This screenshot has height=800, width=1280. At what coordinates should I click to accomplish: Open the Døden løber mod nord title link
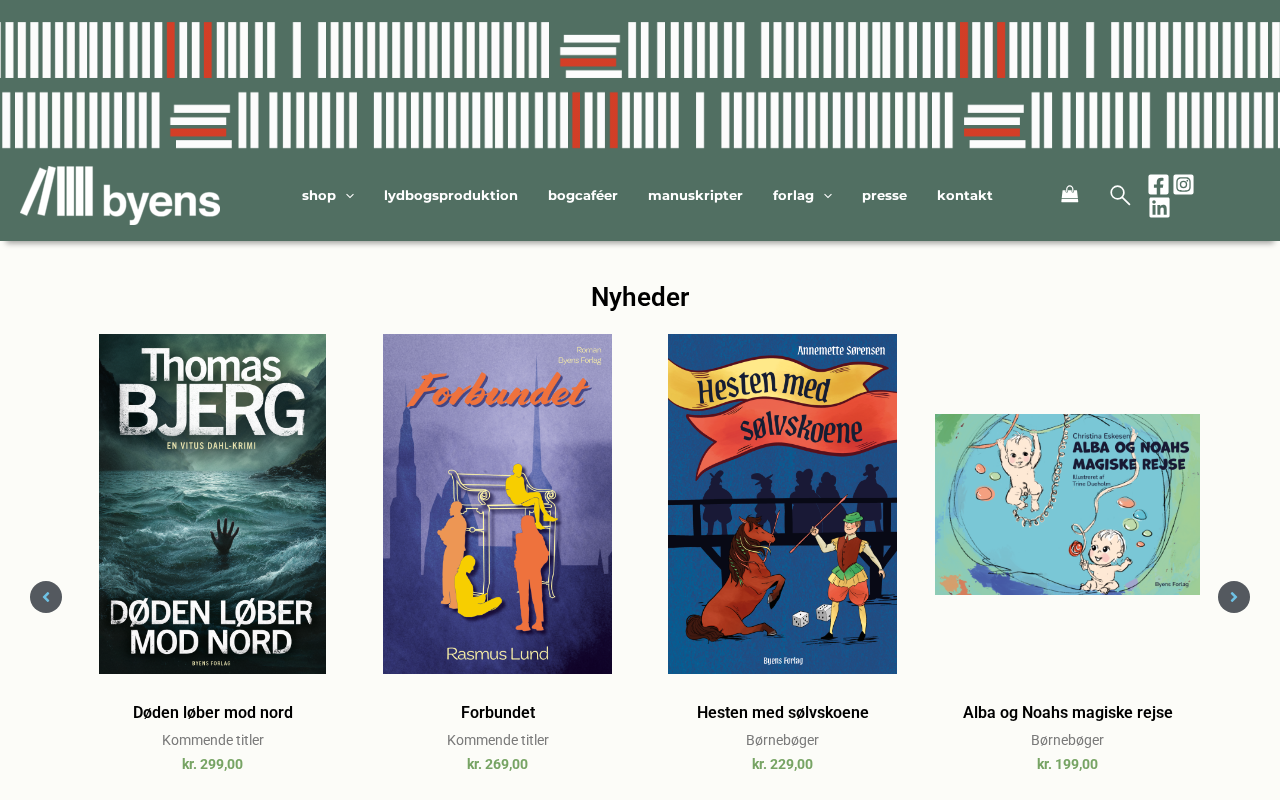[213, 713]
